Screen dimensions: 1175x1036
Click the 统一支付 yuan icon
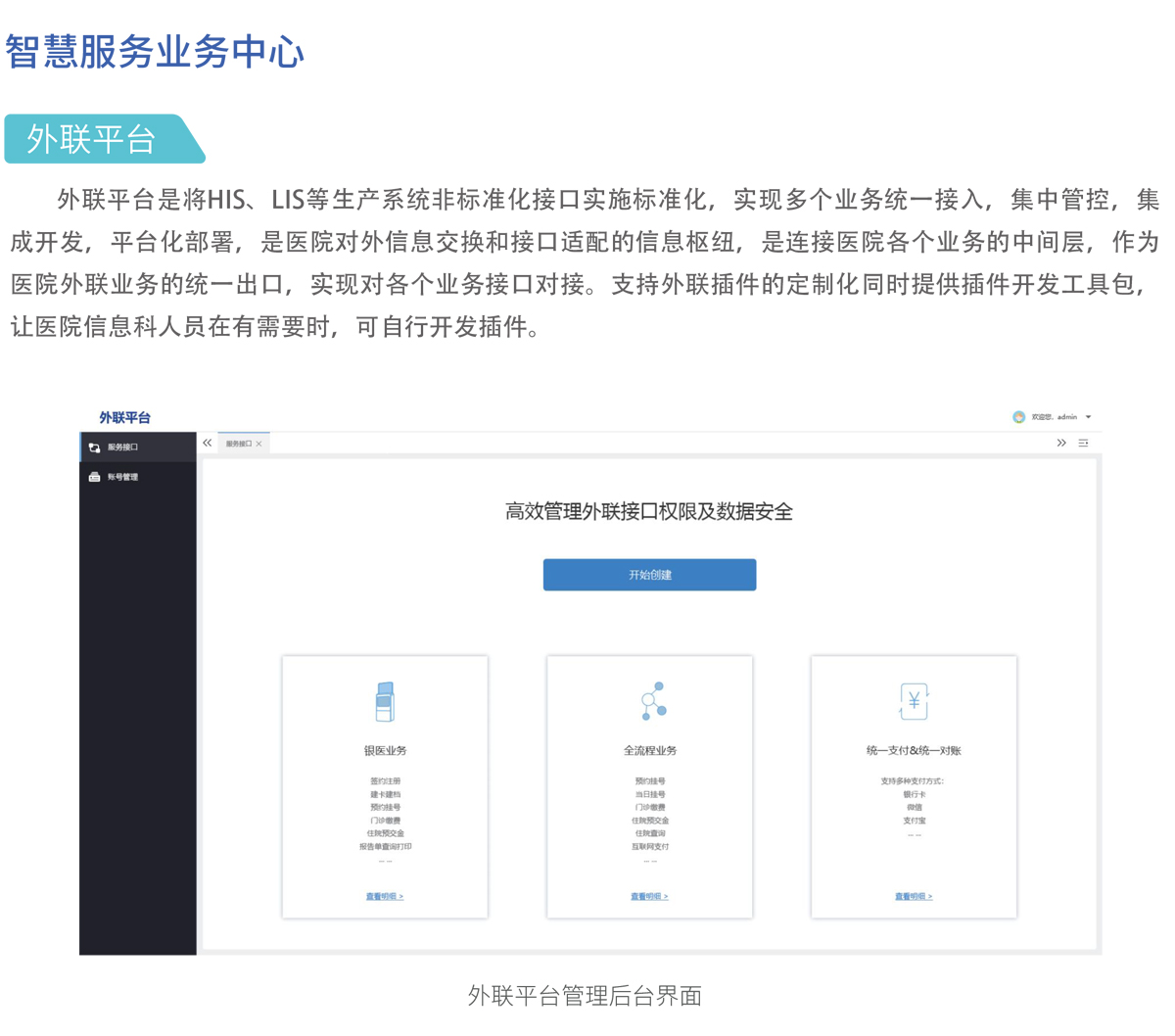(914, 701)
